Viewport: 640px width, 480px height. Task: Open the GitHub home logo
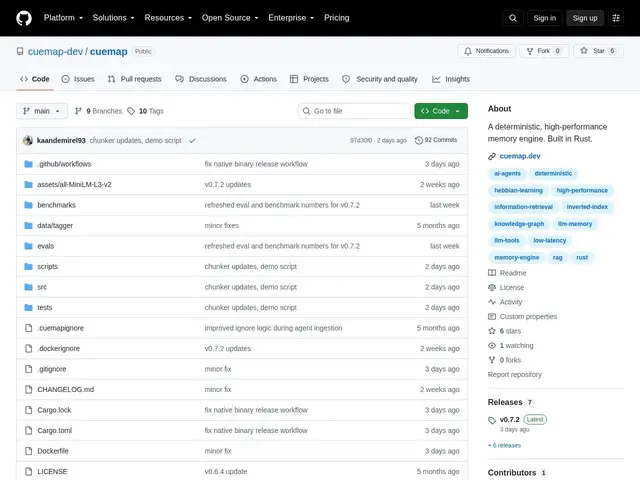[x=24, y=18]
